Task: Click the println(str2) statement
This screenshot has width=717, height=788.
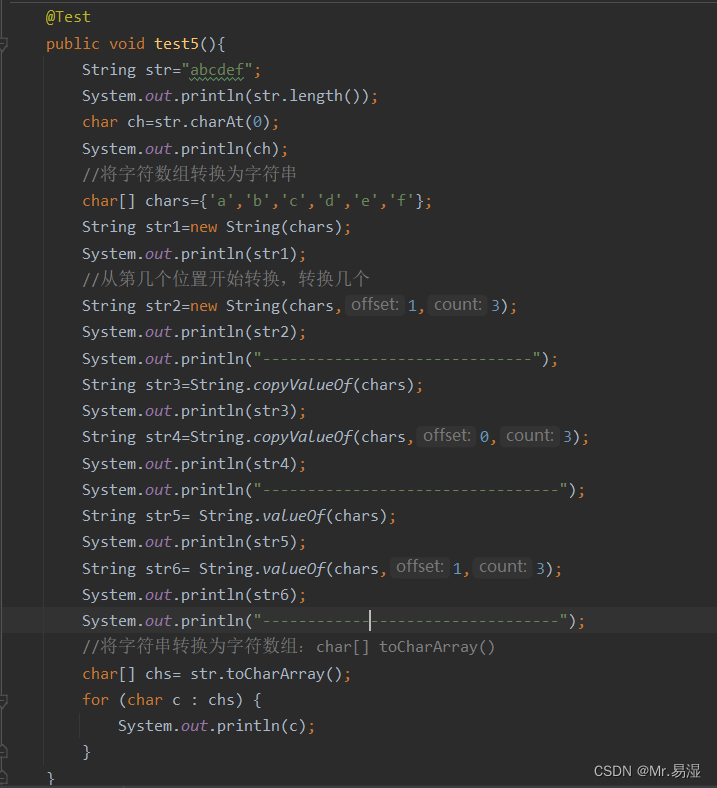Action: click(x=194, y=332)
